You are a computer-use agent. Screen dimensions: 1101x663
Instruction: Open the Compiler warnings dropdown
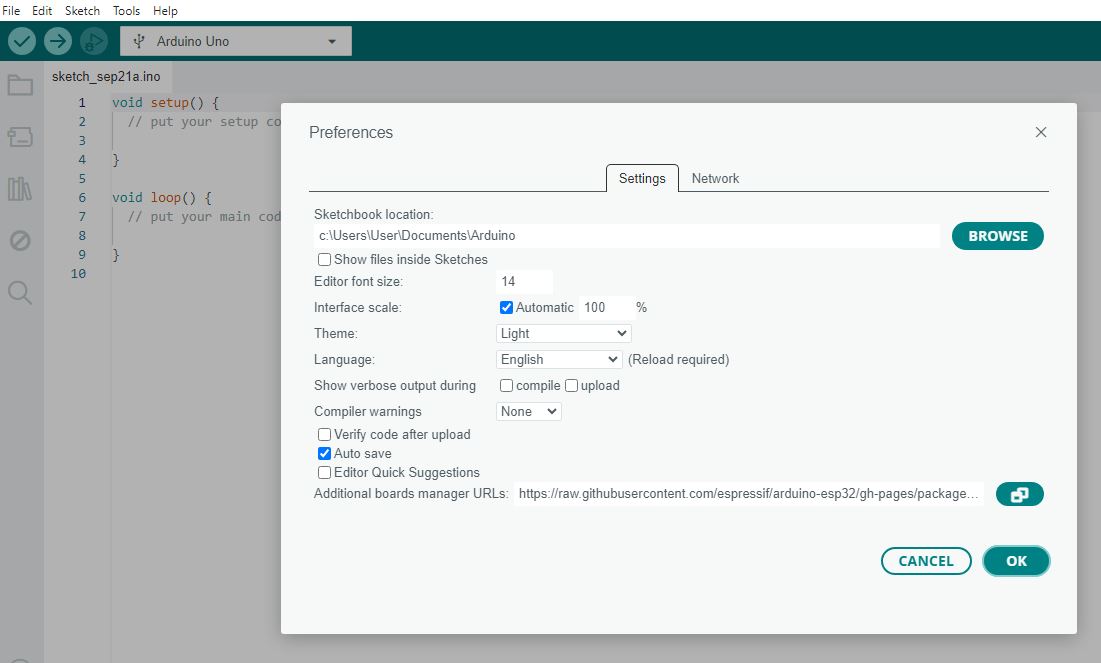529,411
